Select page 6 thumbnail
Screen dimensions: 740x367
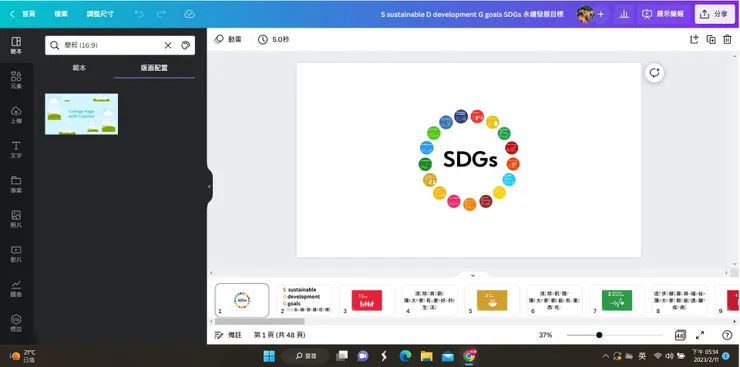pyautogui.click(x=555, y=300)
